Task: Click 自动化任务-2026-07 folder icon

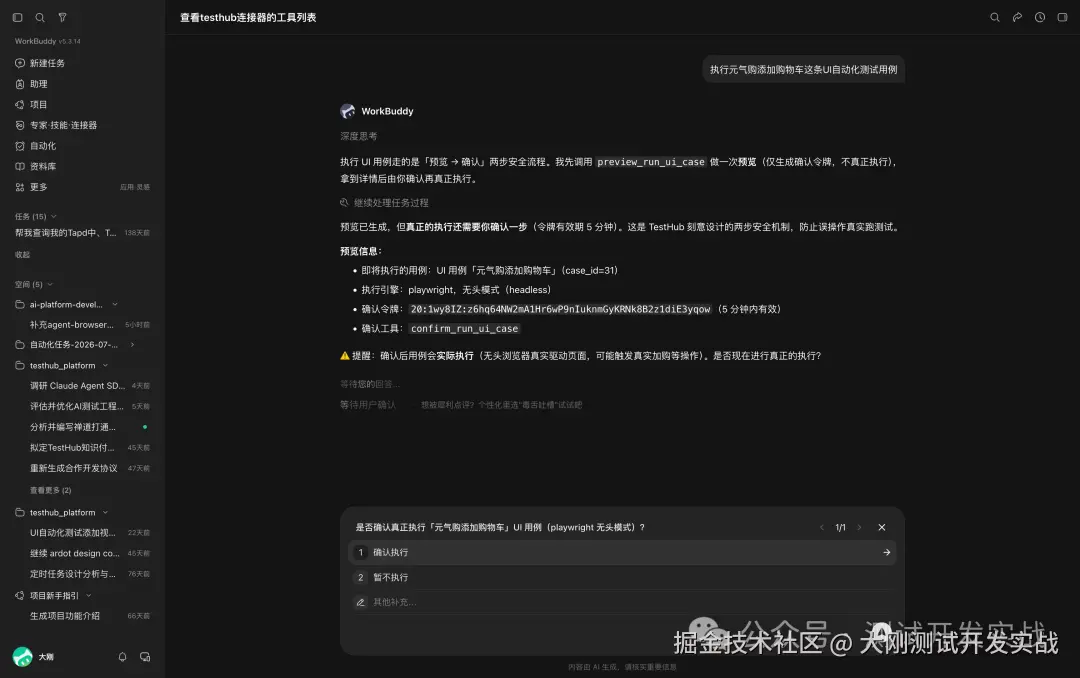Action: pos(20,345)
